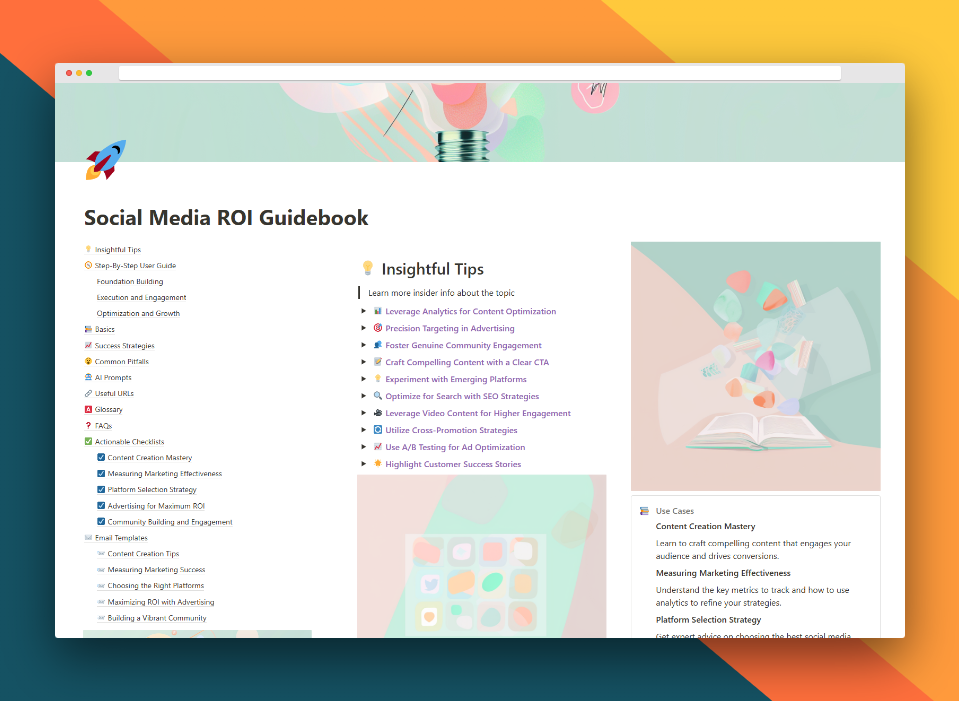Click the bulb icon next to Experiment with Emerging Platforms
Screen dimensions: 959x701
click(x=378, y=379)
